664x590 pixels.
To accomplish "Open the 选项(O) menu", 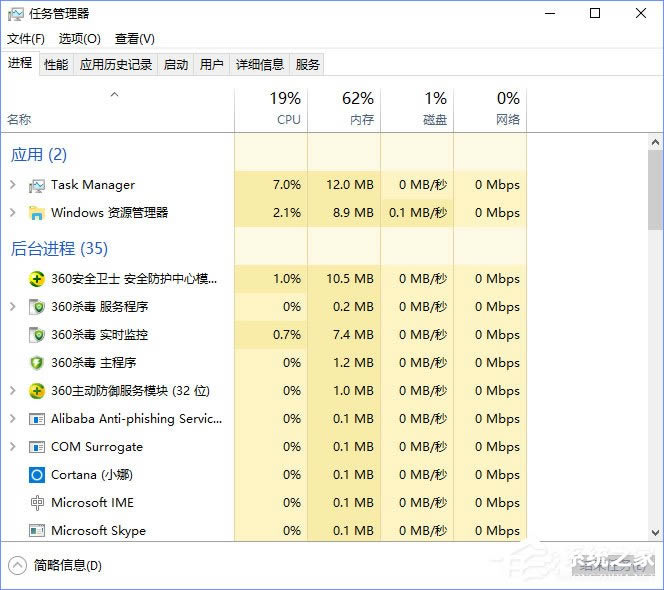I will pyautogui.click(x=80, y=39).
